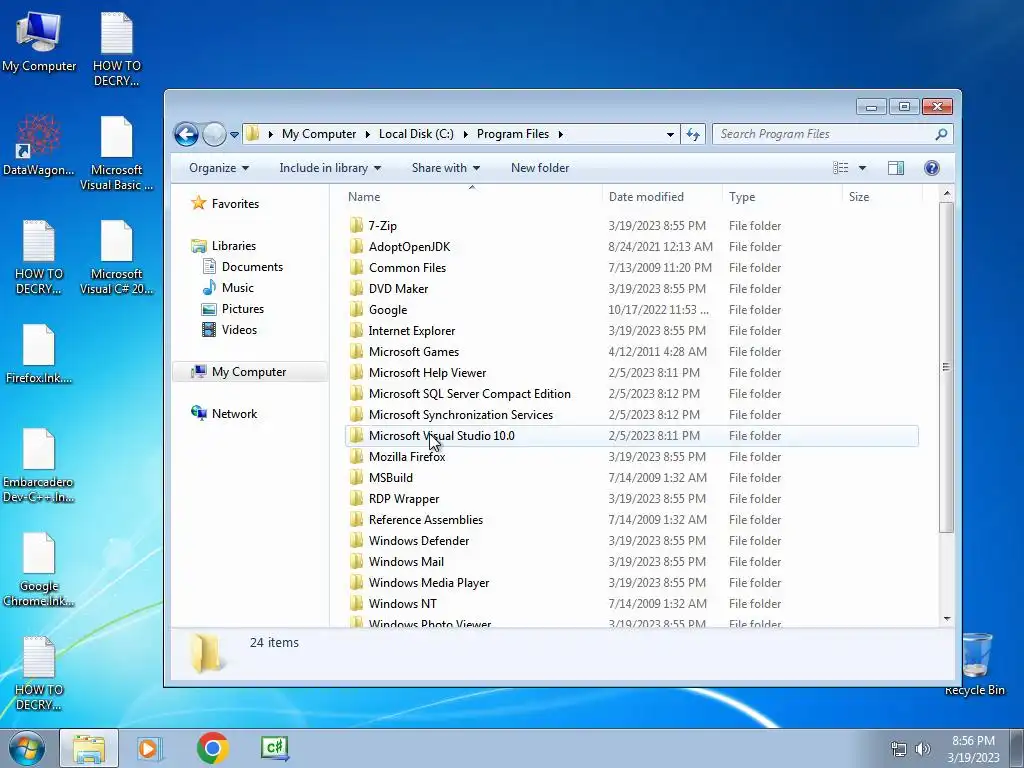The height and width of the screenshot is (768, 1024).
Task: Open the Organize menu
Action: (x=219, y=168)
